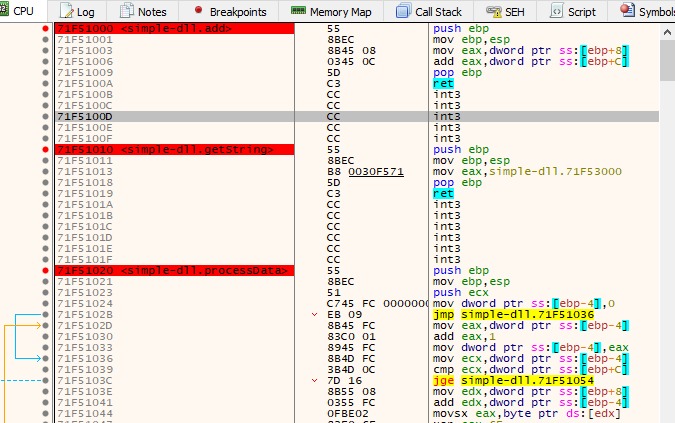
Task: Click the Notes tab paper icon
Action: pos(126,10)
